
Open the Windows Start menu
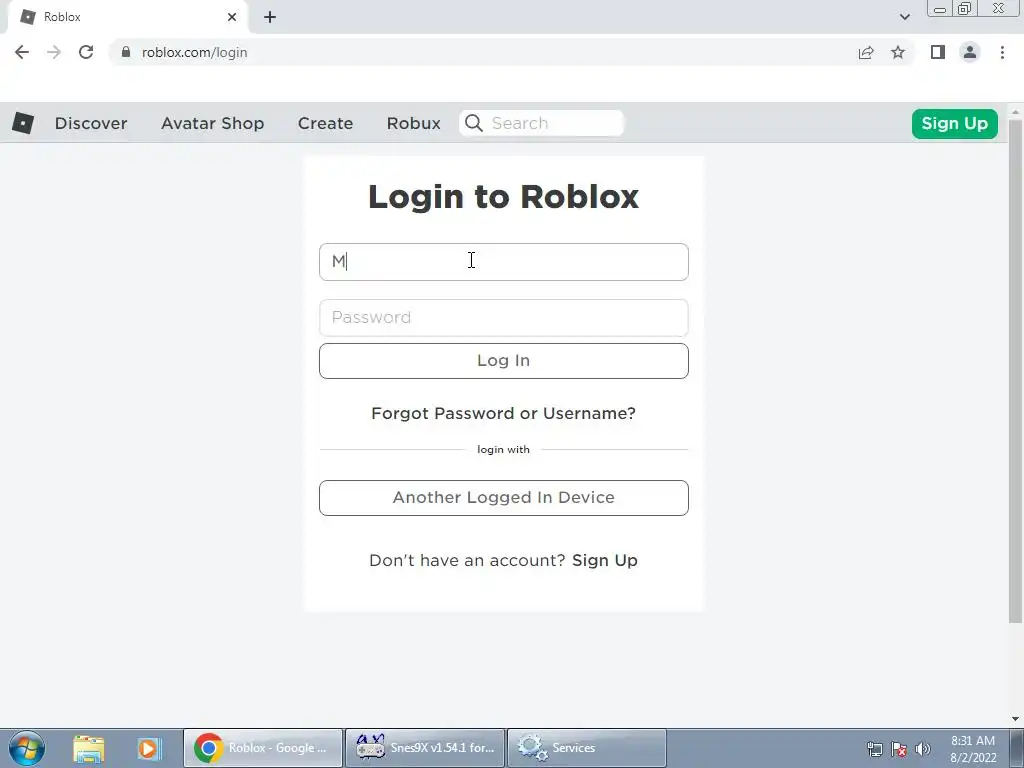tap(27, 748)
